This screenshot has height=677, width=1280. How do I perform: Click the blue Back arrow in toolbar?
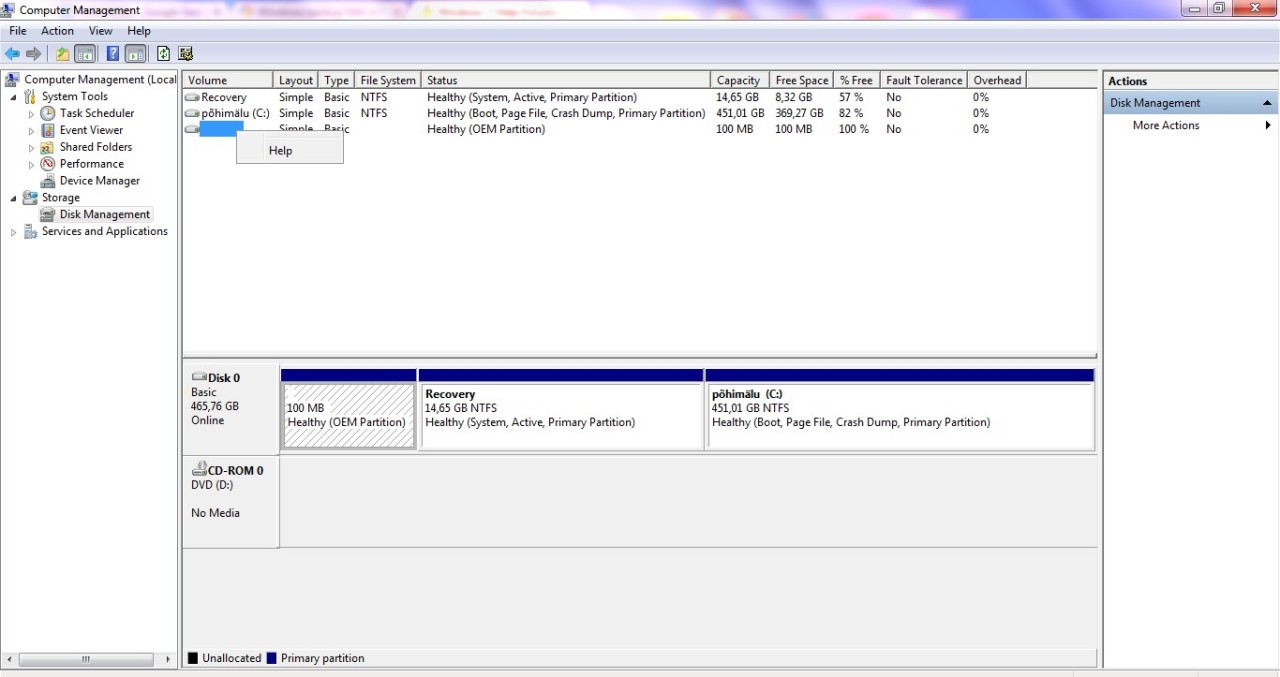(x=12, y=54)
